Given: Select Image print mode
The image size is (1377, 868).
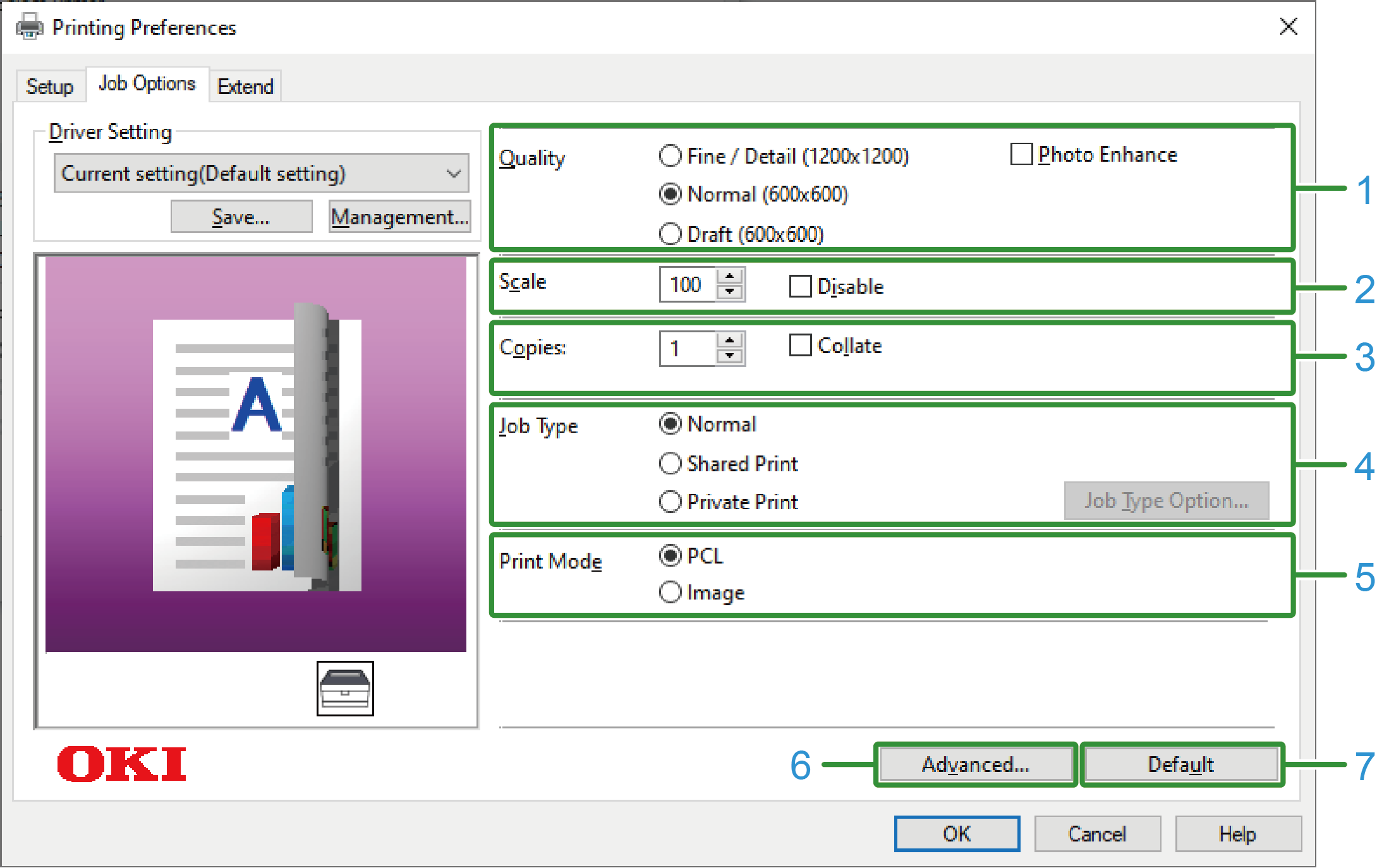Looking at the screenshot, I should [x=670, y=593].
